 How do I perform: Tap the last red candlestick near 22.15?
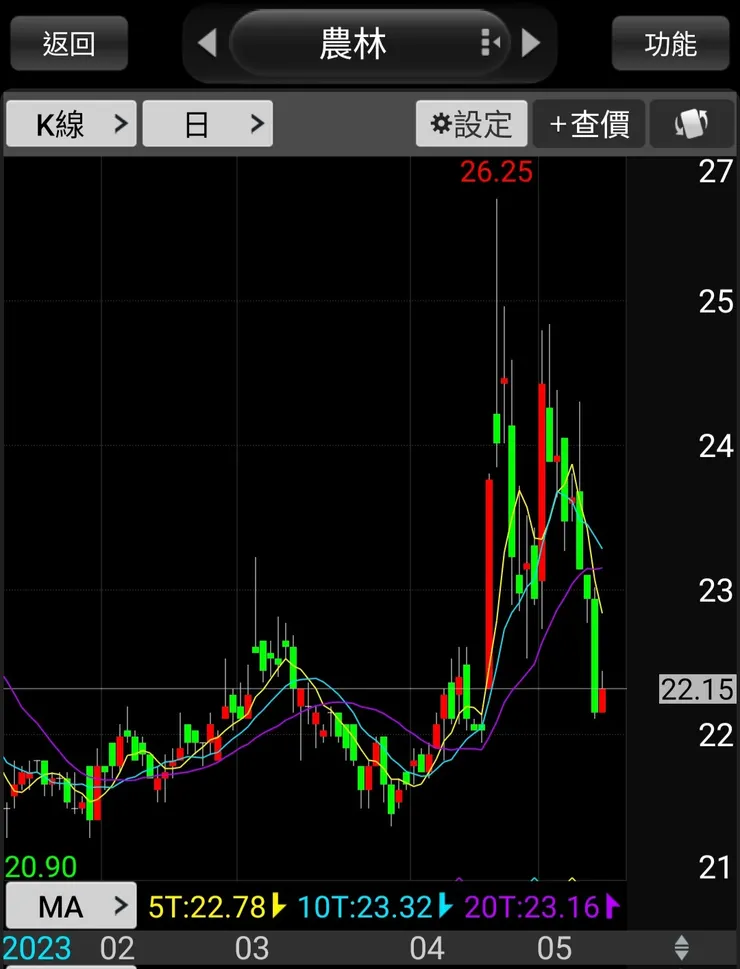pos(602,700)
